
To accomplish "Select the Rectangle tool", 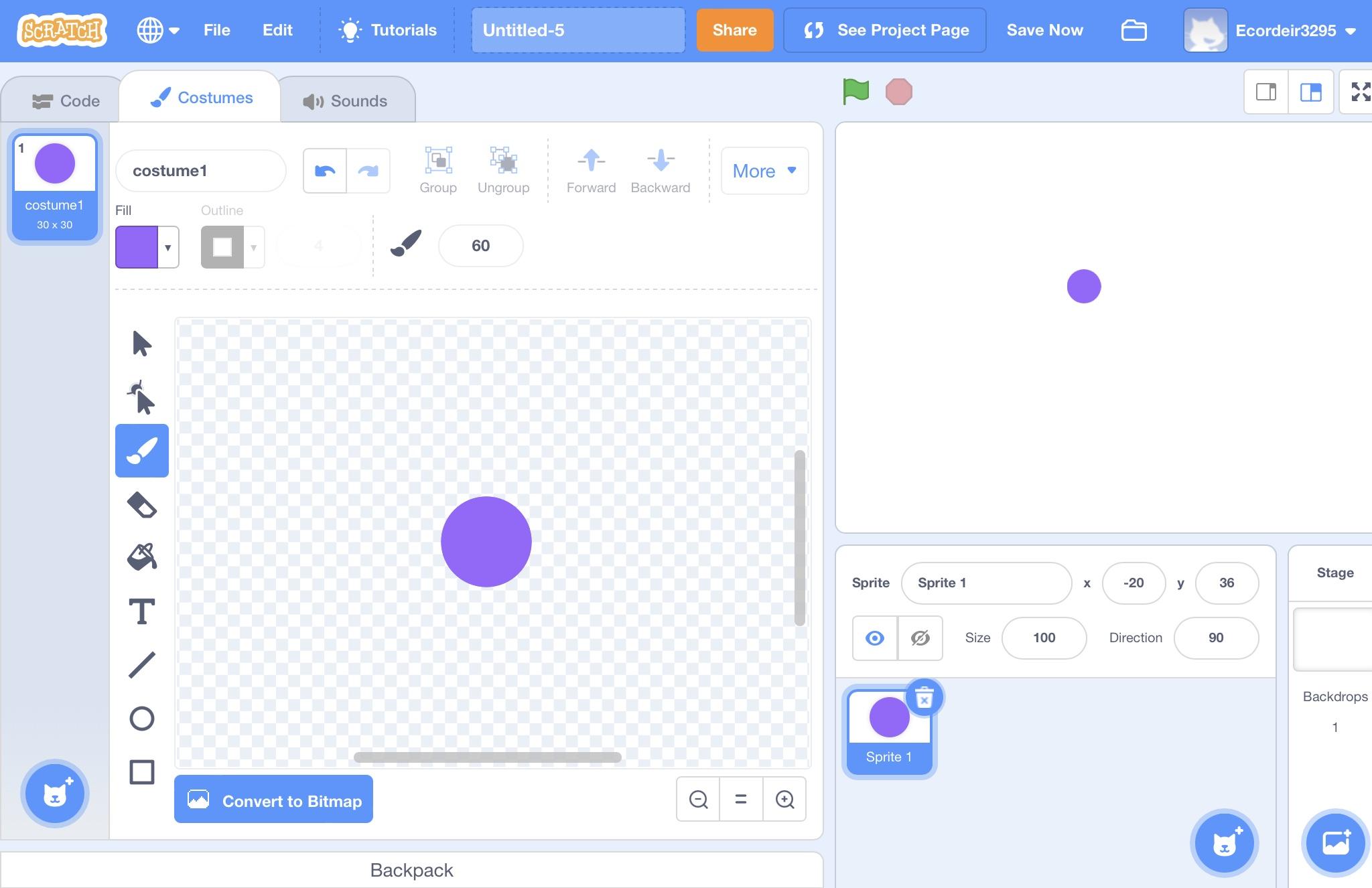I will (141, 772).
